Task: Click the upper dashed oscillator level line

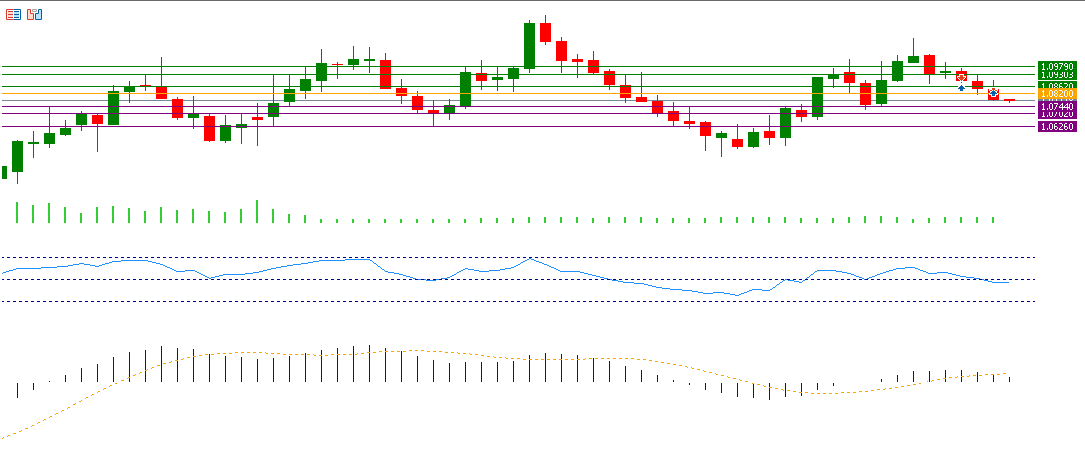Action: [600, 258]
